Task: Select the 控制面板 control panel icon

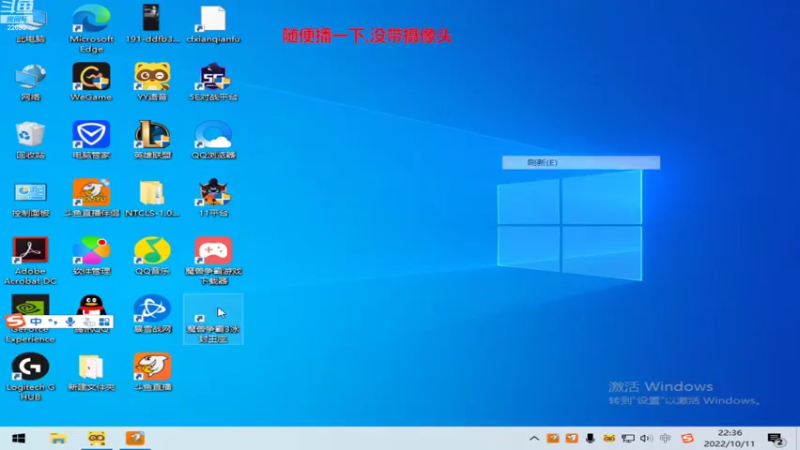Action: pos(30,198)
